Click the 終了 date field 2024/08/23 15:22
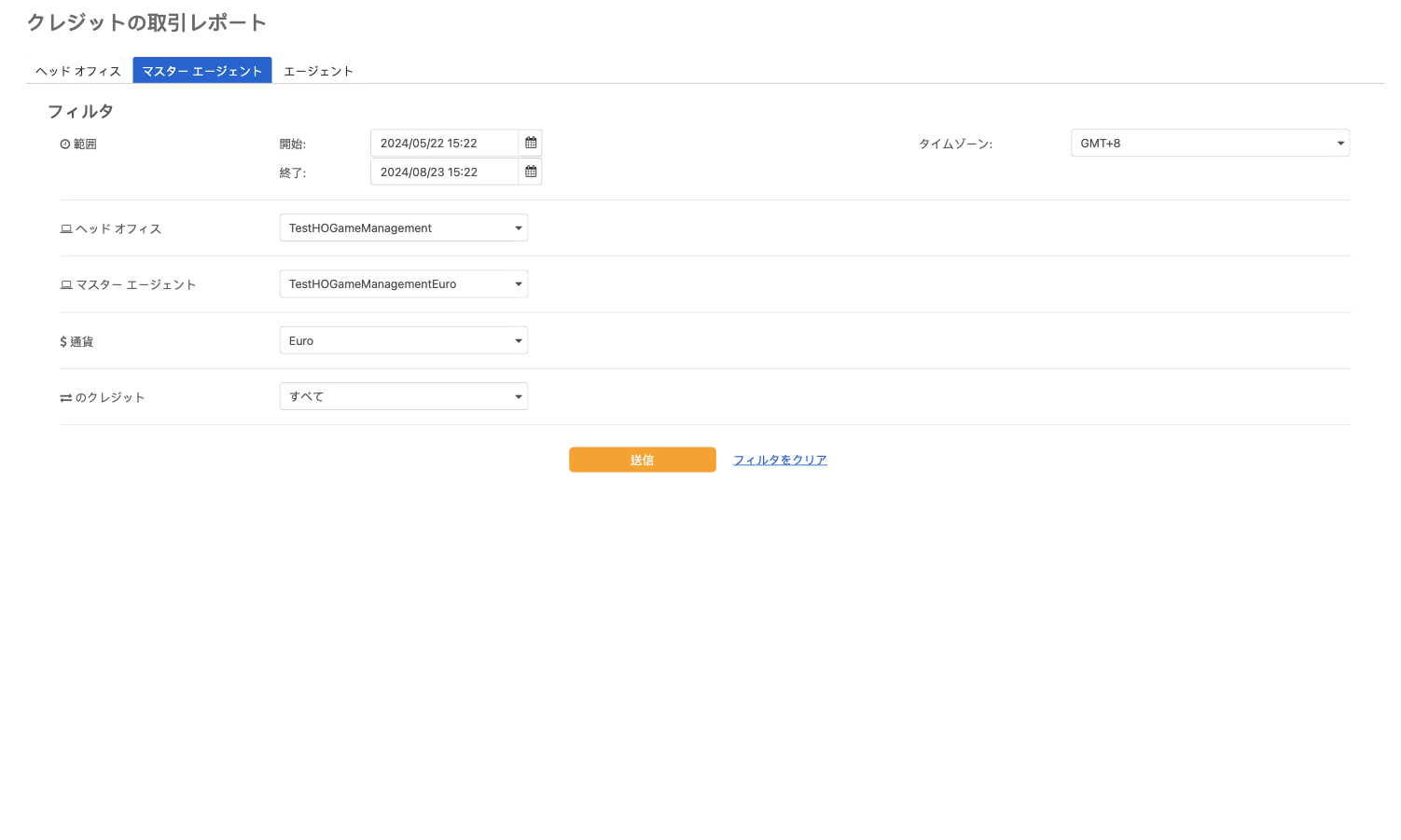 click(x=444, y=172)
